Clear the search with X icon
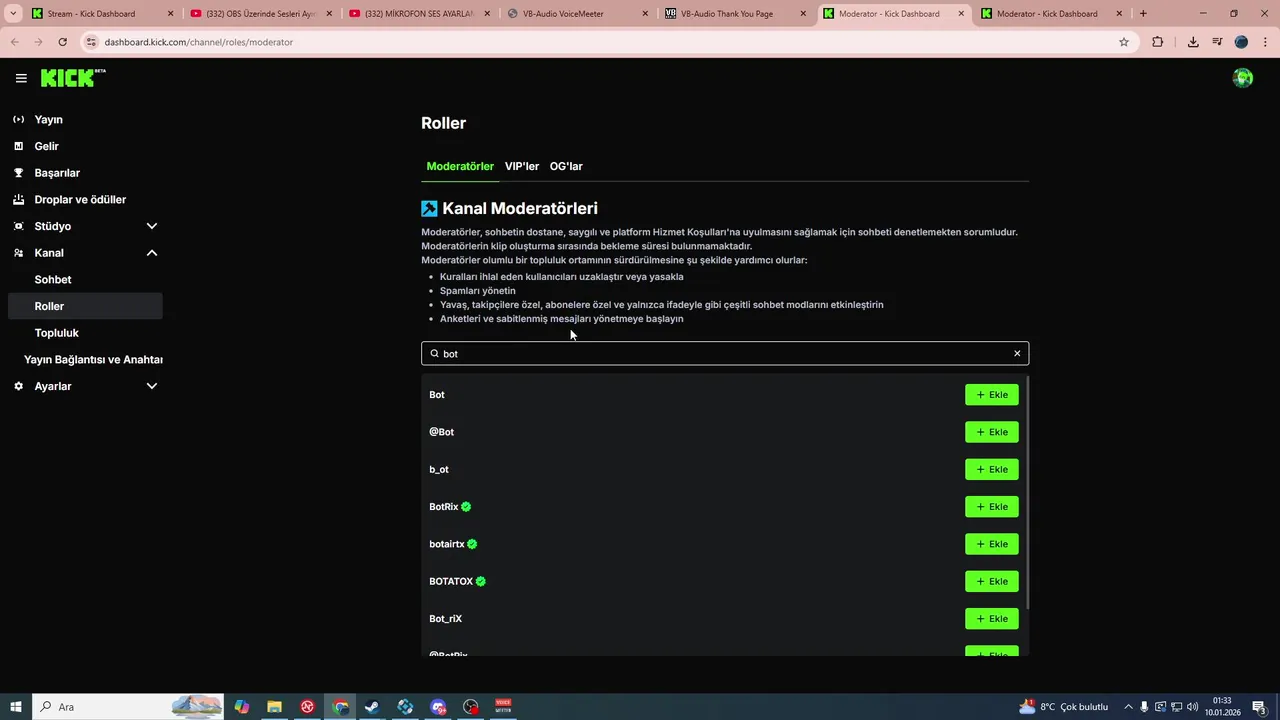The image size is (1280, 720). pos(1017,353)
